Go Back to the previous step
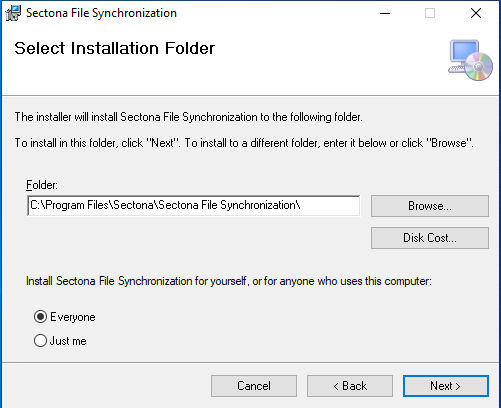 pyautogui.click(x=350, y=386)
